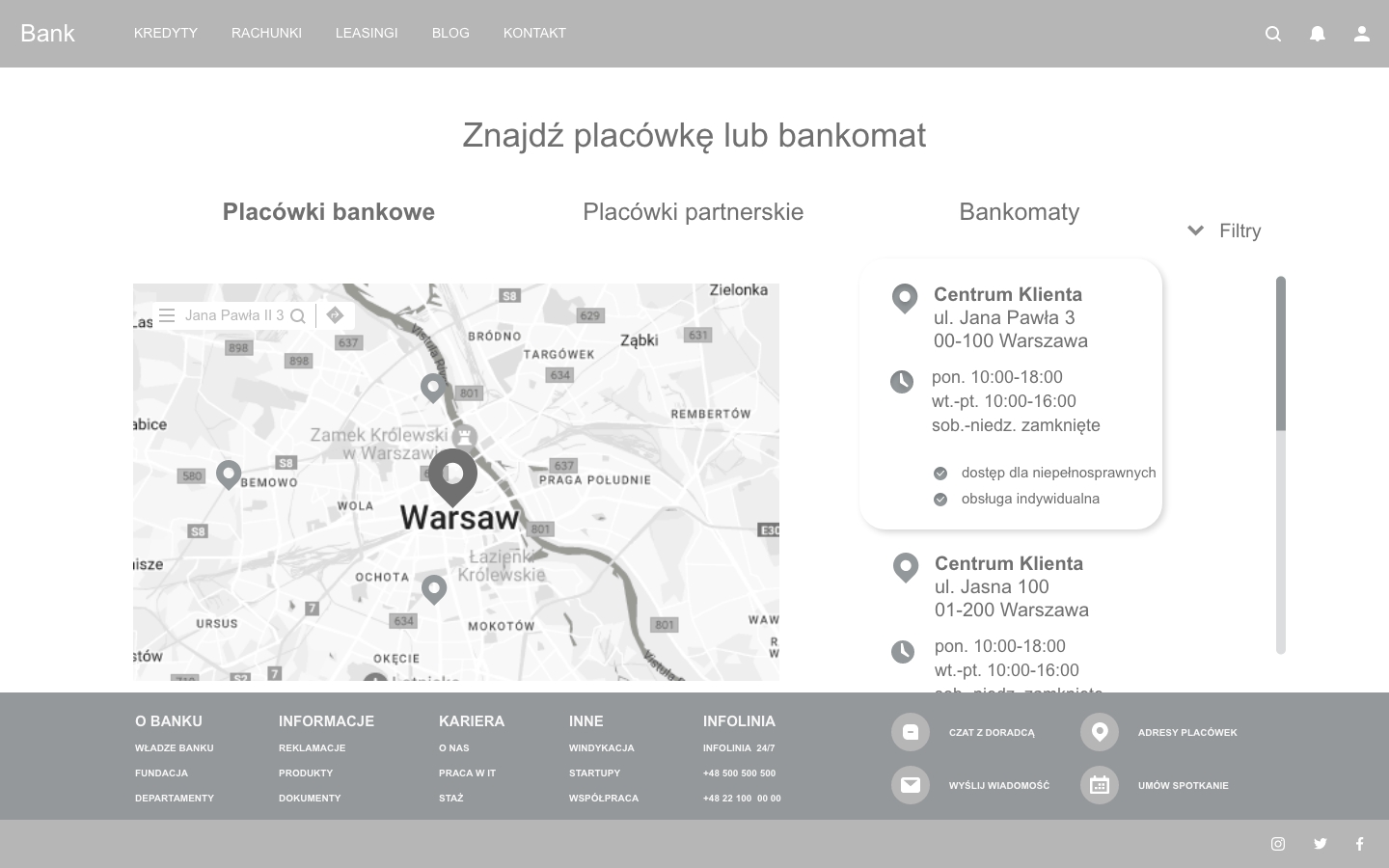Screen dimensions: 1389x868
Task: Click the hamburger menu in the map search
Action: pos(167,315)
